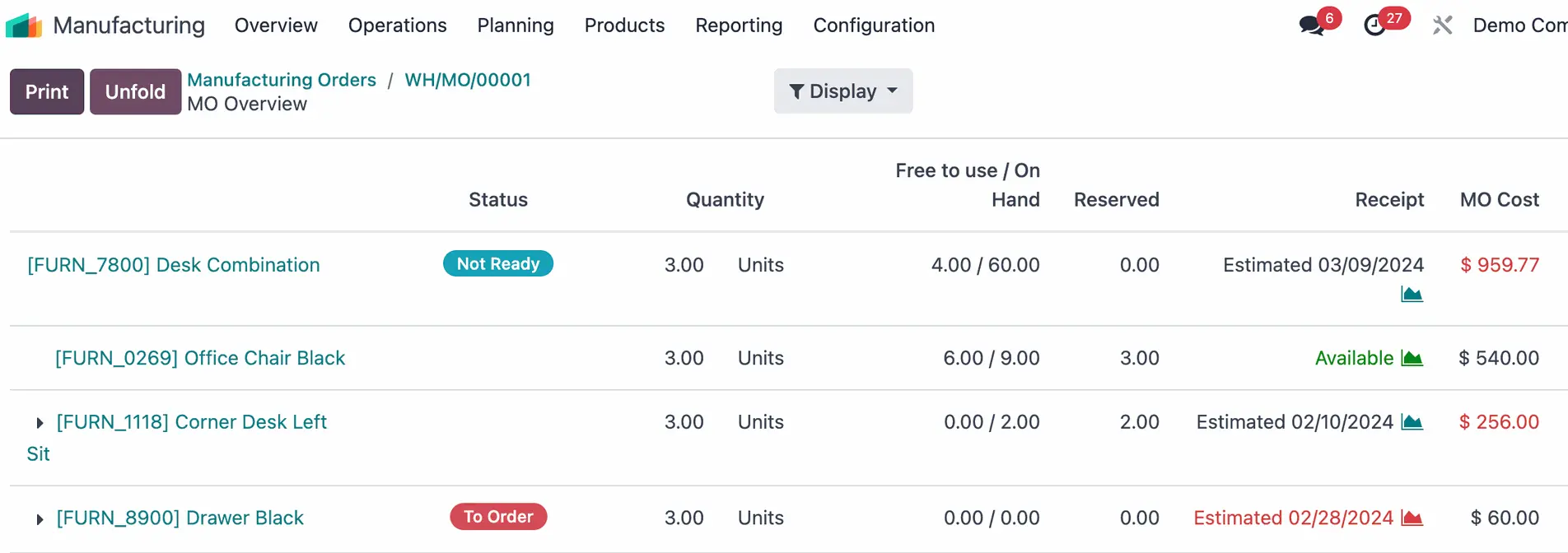The width and height of the screenshot is (1568, 553).
Task: Open the Planning menu
Action: point(516,26)
